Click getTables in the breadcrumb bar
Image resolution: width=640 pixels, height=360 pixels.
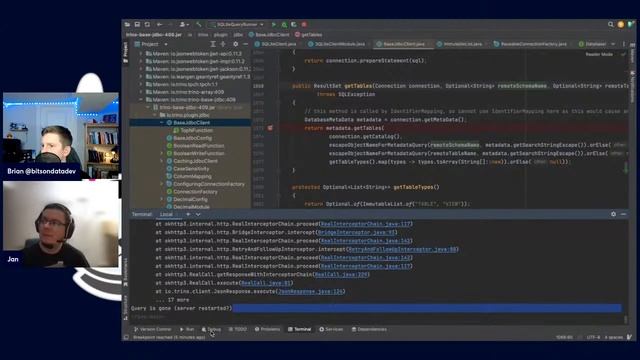[x=309, y=35]
